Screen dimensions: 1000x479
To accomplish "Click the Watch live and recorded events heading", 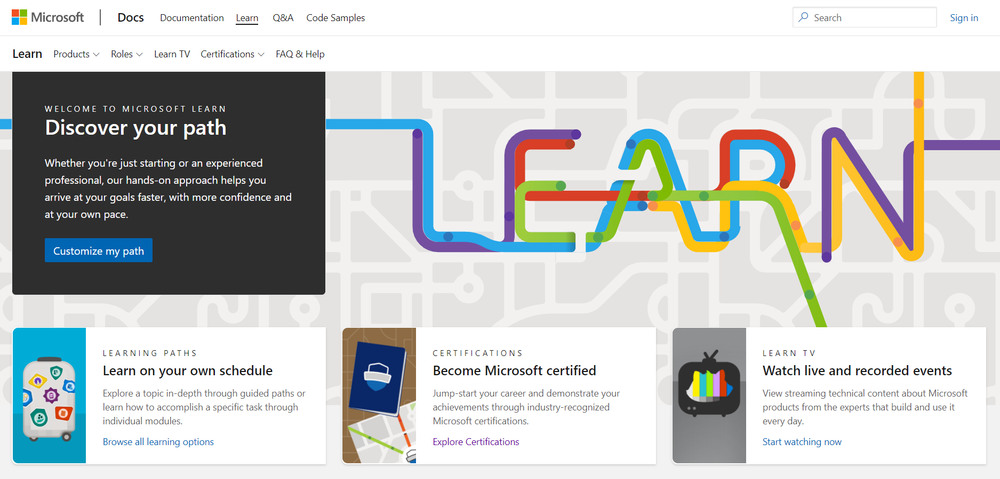I will pyautogui.click(x=857, y=371).
